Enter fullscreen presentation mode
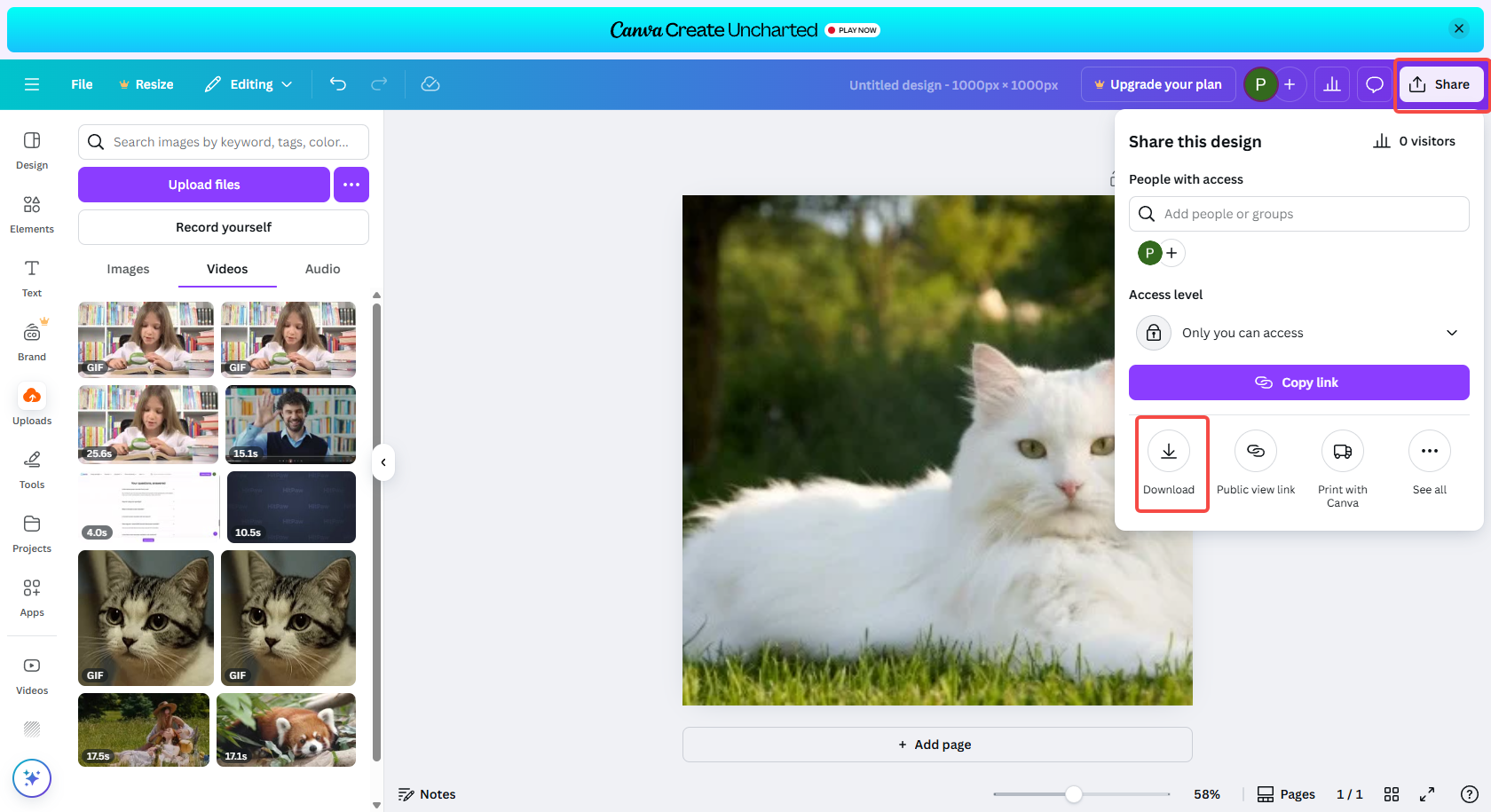 1427,794
